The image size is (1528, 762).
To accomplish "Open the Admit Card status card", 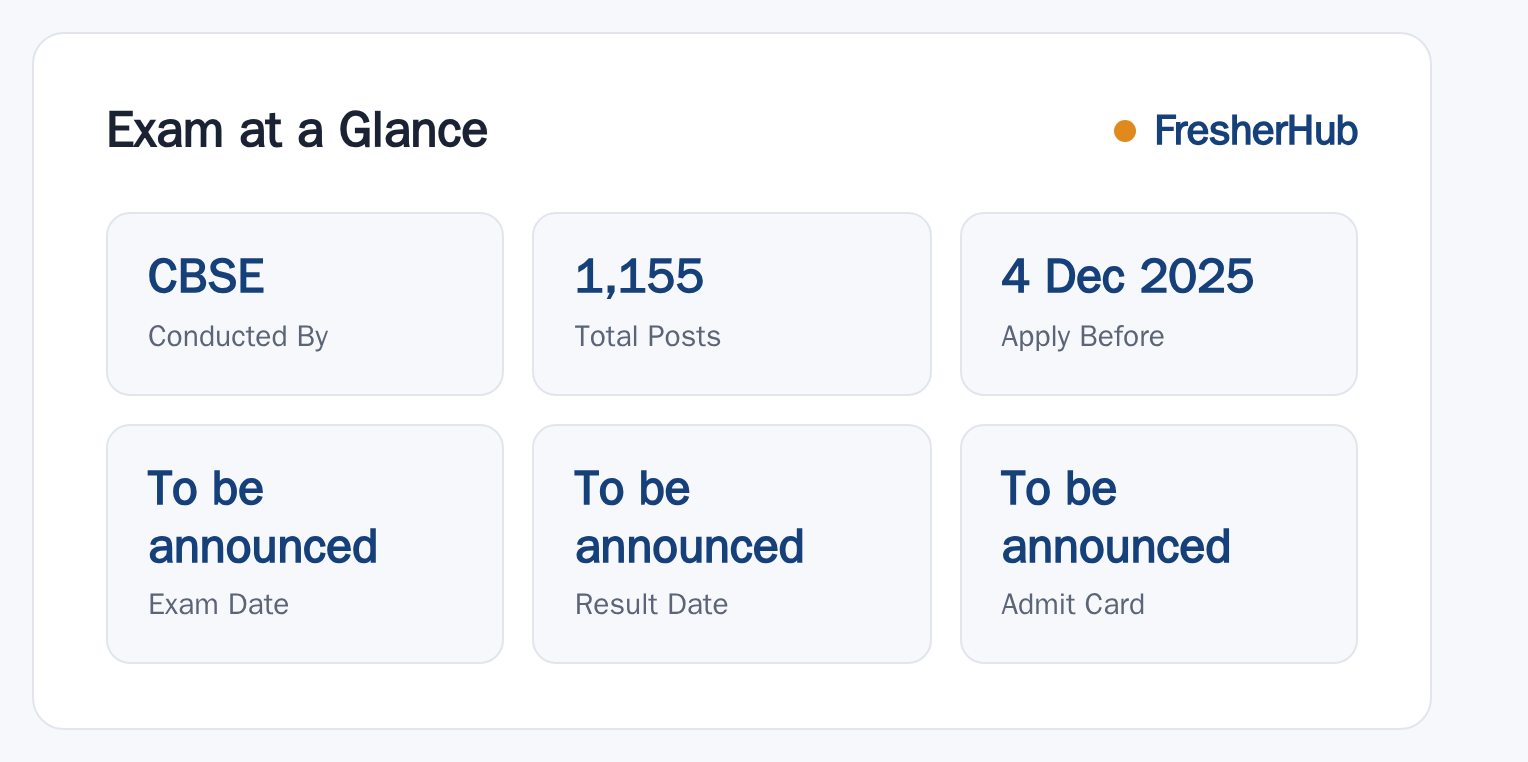I will [x=1159, y=544].
